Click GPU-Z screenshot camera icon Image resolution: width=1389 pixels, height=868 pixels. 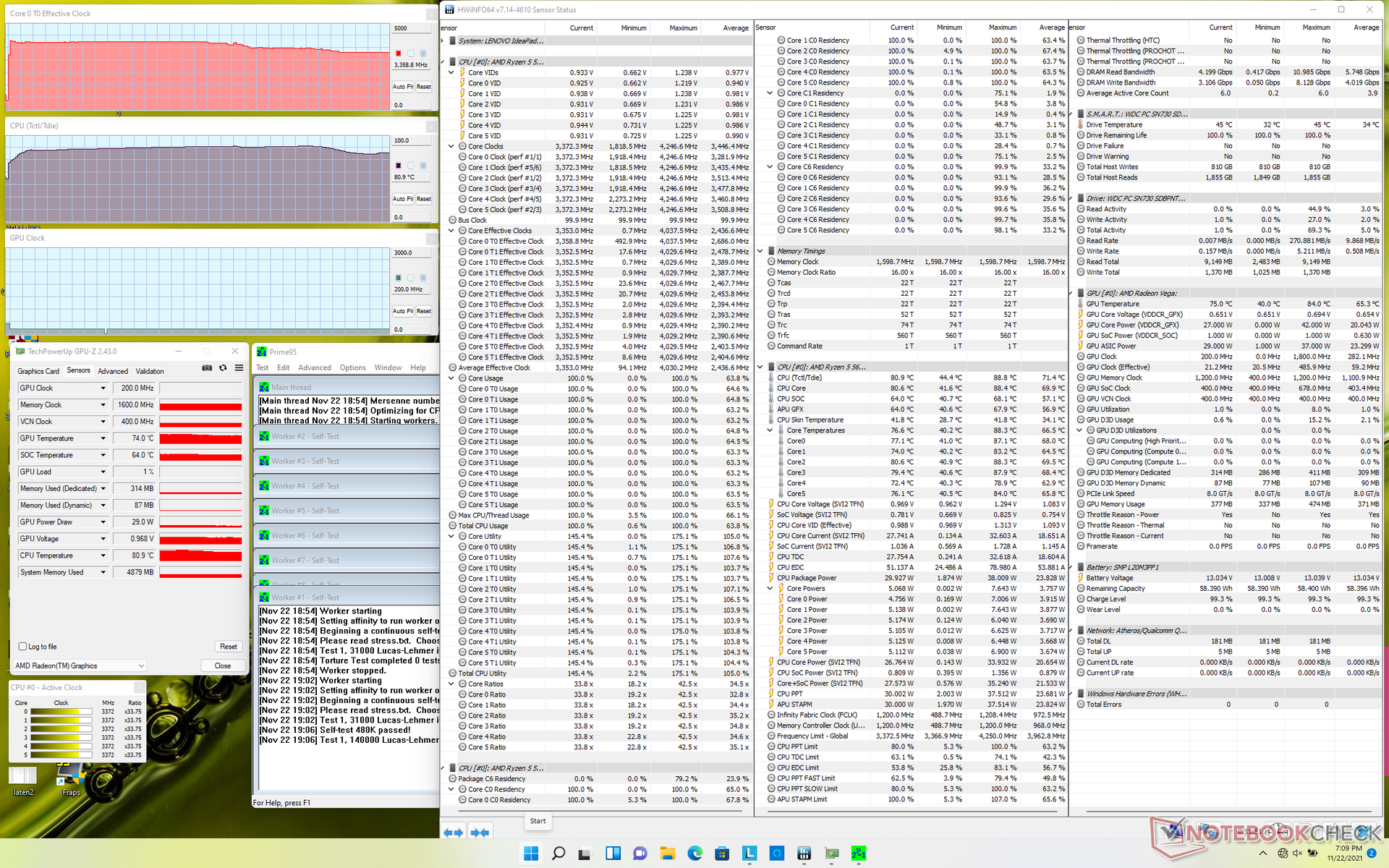207,368
